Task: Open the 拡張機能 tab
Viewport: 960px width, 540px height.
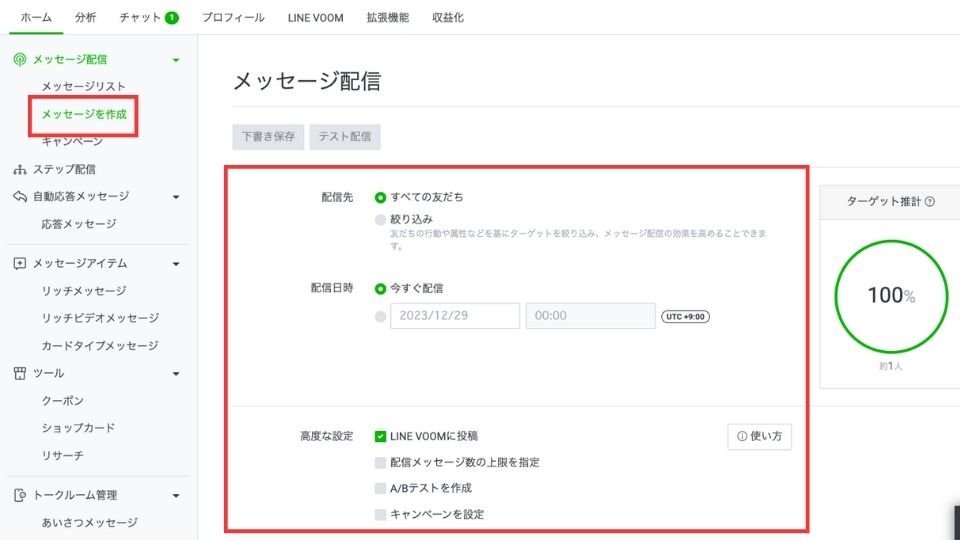Action: coord(388,18)
